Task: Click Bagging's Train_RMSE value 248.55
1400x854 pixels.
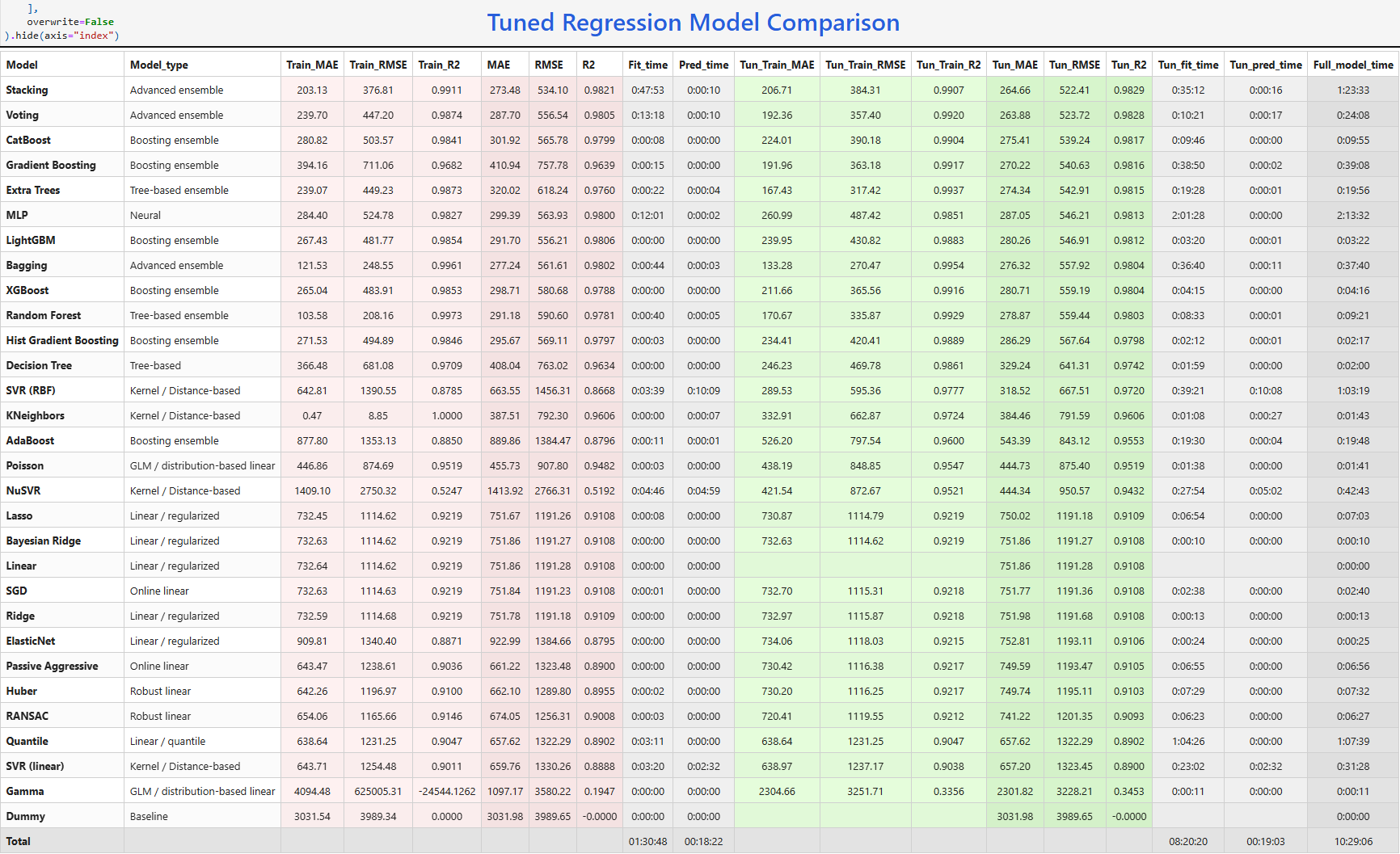Action: (378, 265)
